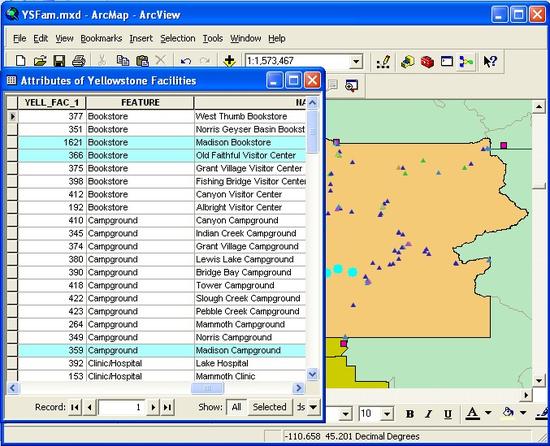
Task: Open the fill color dropdown arrow
Action: click(x=523, y=413)
